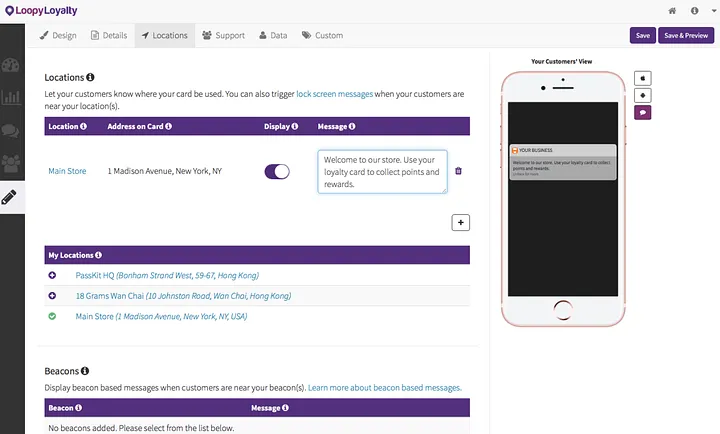720x434 pixels.
Task: Switch preview to Apple device view
Action: click(643, 78)
